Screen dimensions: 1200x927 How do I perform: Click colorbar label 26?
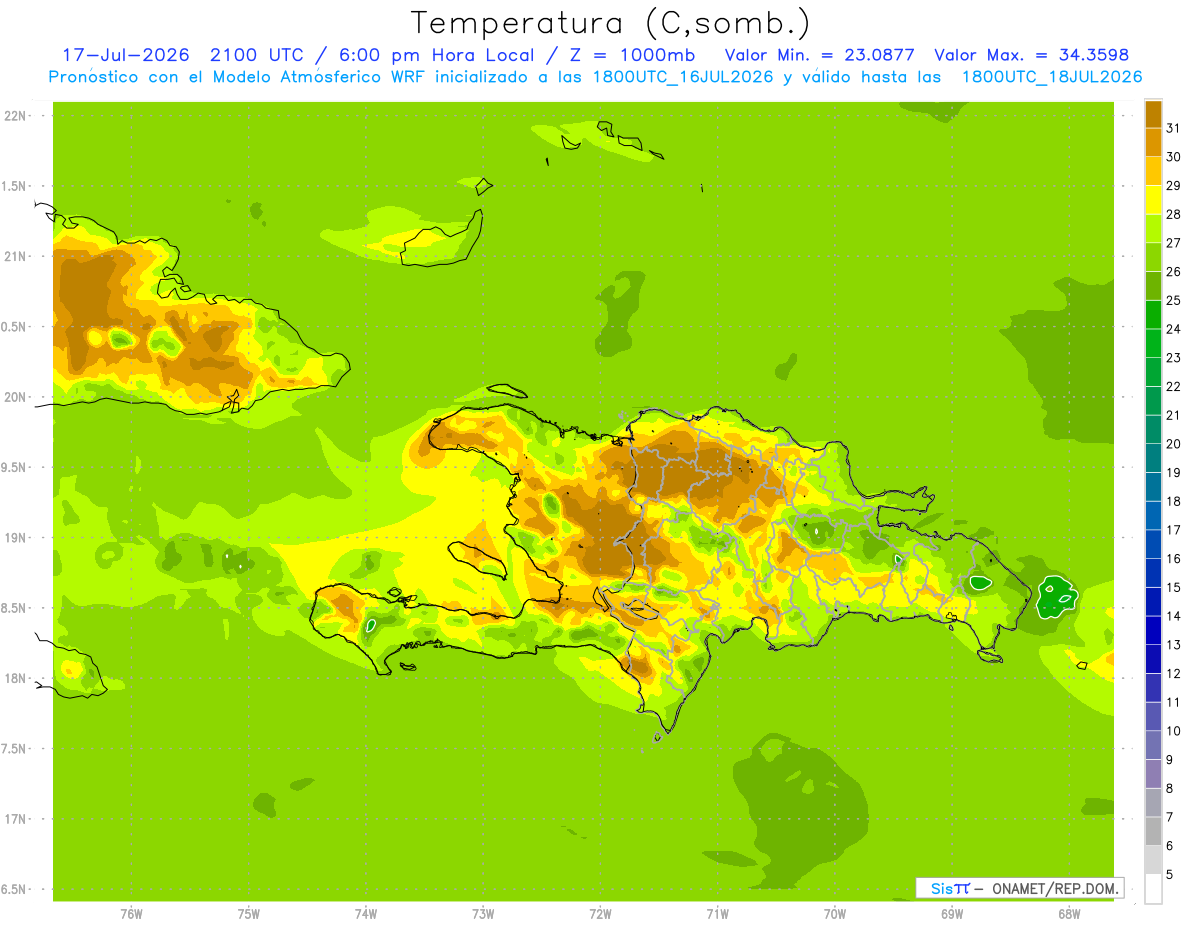[1173, 272]
